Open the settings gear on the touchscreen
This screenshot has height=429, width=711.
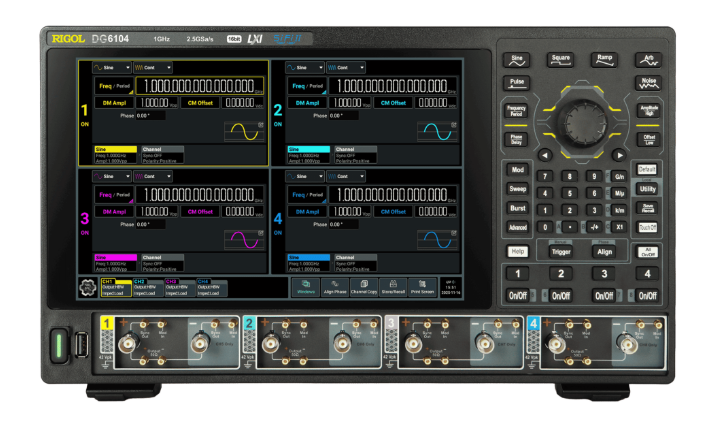tap(87, 287)
